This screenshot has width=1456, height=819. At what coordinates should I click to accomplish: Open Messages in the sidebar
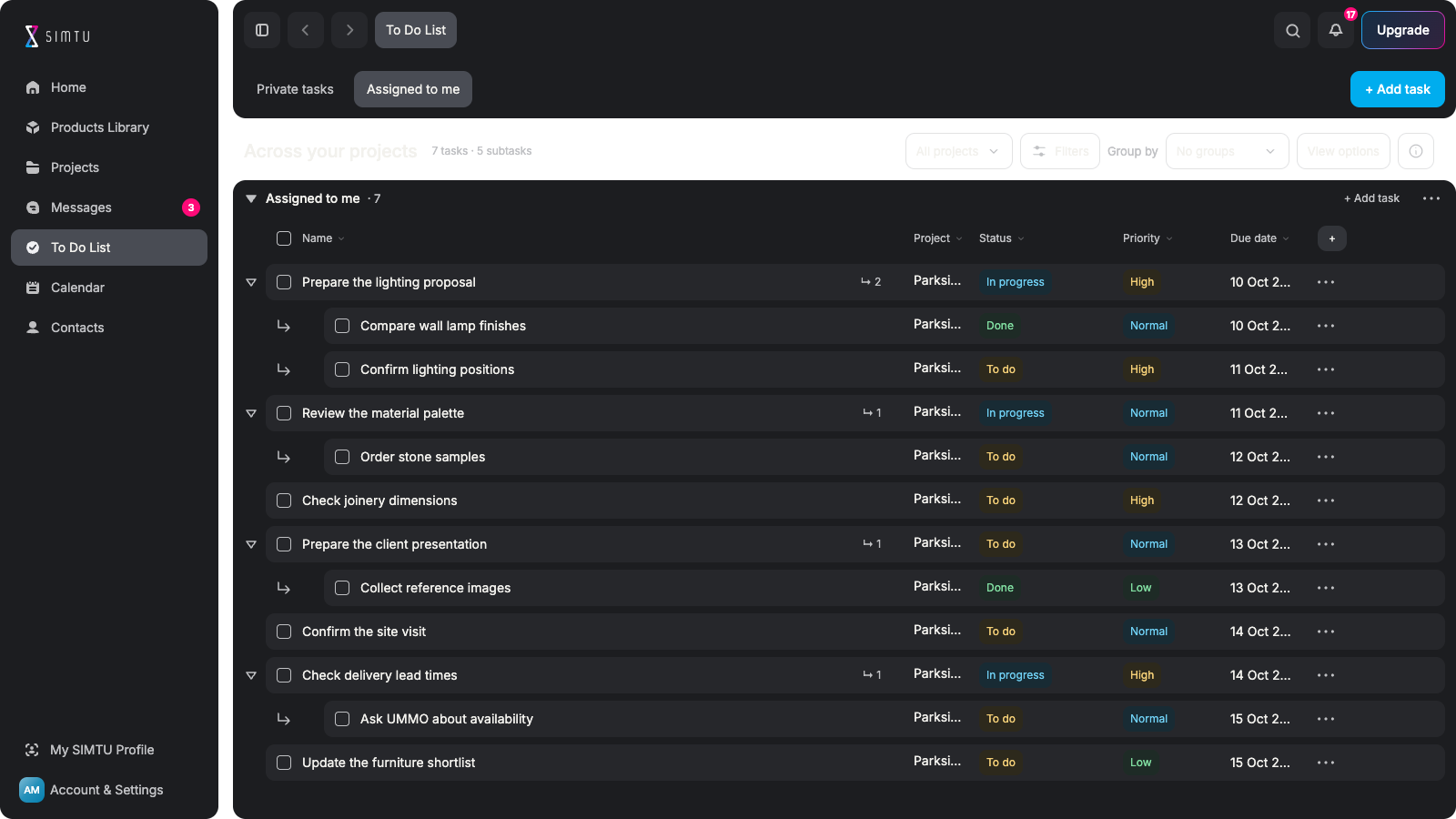pyautogui.click(x=109, y=207)
